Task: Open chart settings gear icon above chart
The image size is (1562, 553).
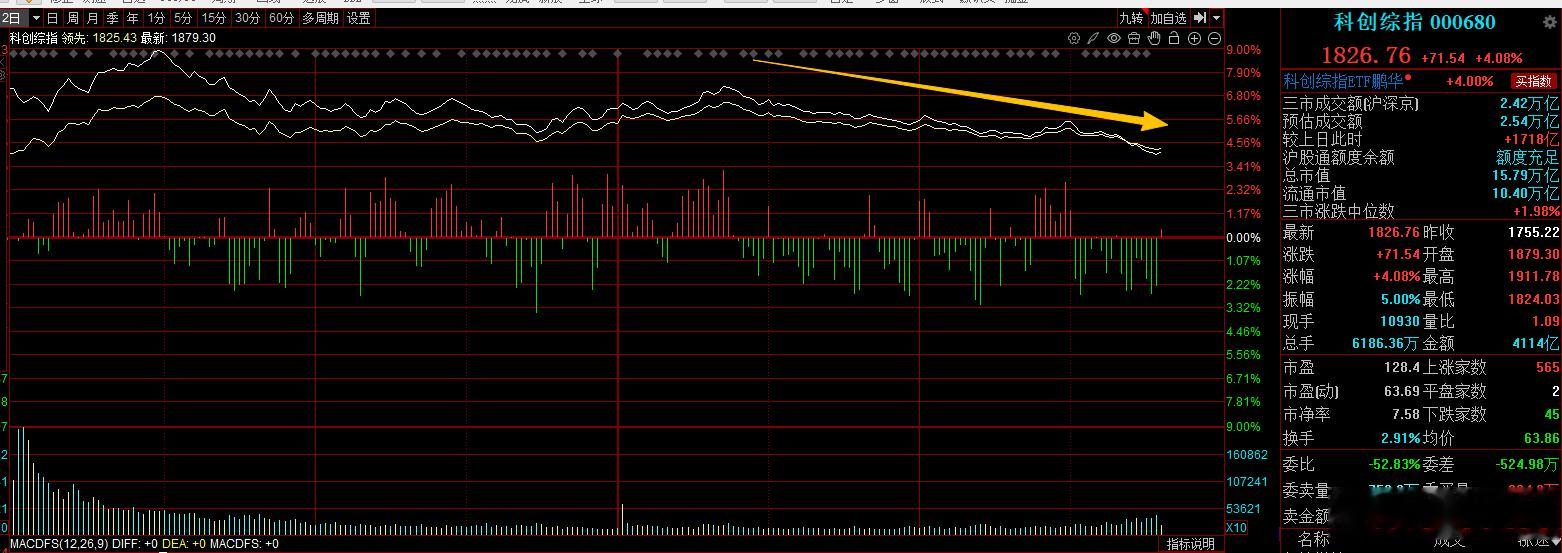Action: coord(1074,38)
